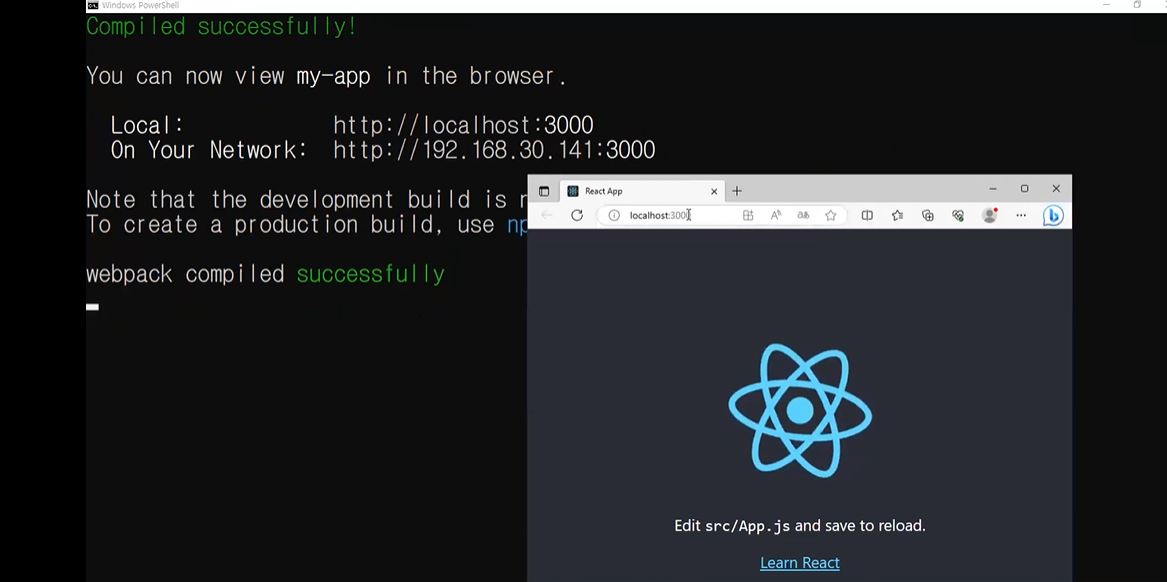Click the http://192.168.30.141:3000 network URL
Viewport: 1167px width, 582px height.
click(x=494, y=150)
